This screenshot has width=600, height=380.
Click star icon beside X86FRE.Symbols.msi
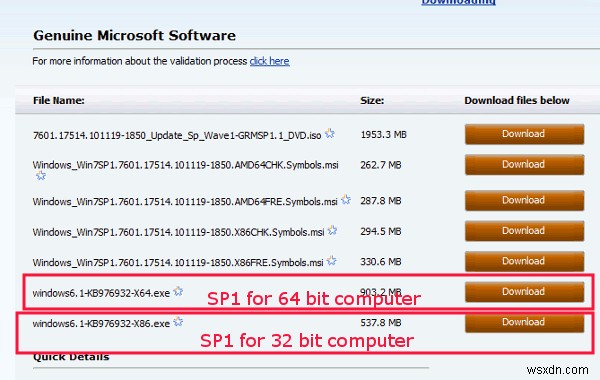click(331, 261)
